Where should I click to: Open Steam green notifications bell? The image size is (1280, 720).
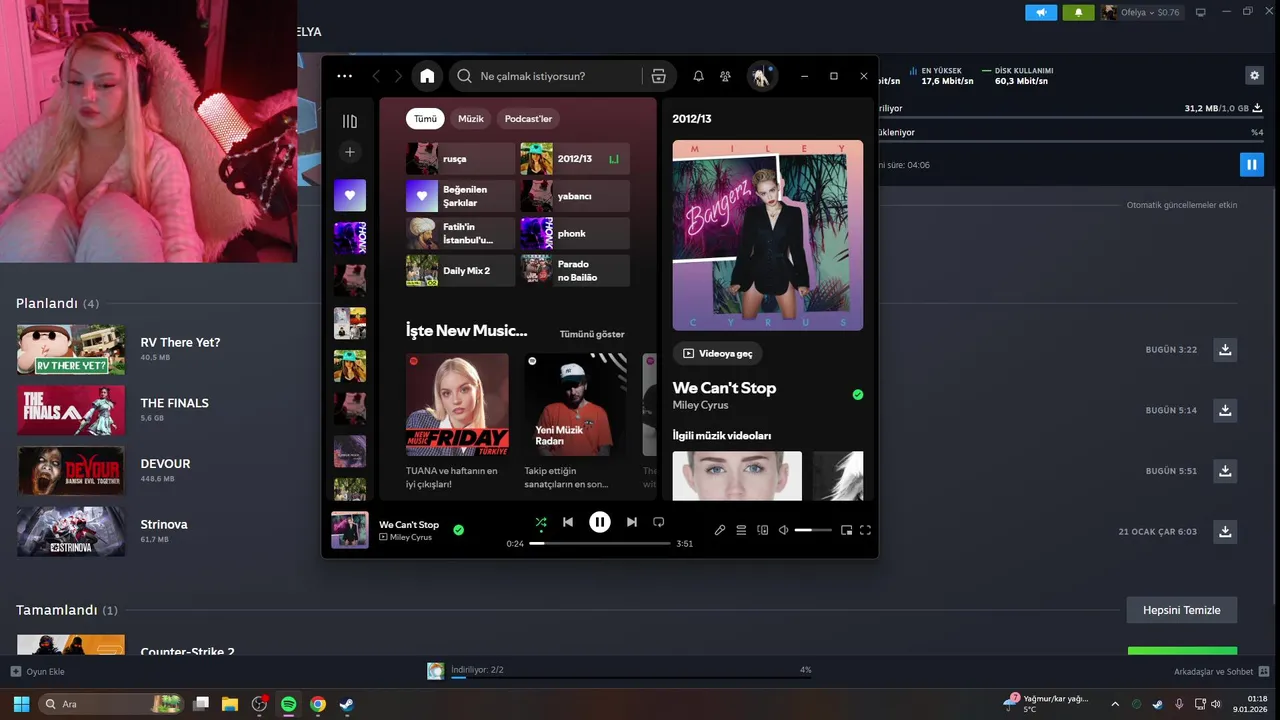click(x=1078, y=12)
